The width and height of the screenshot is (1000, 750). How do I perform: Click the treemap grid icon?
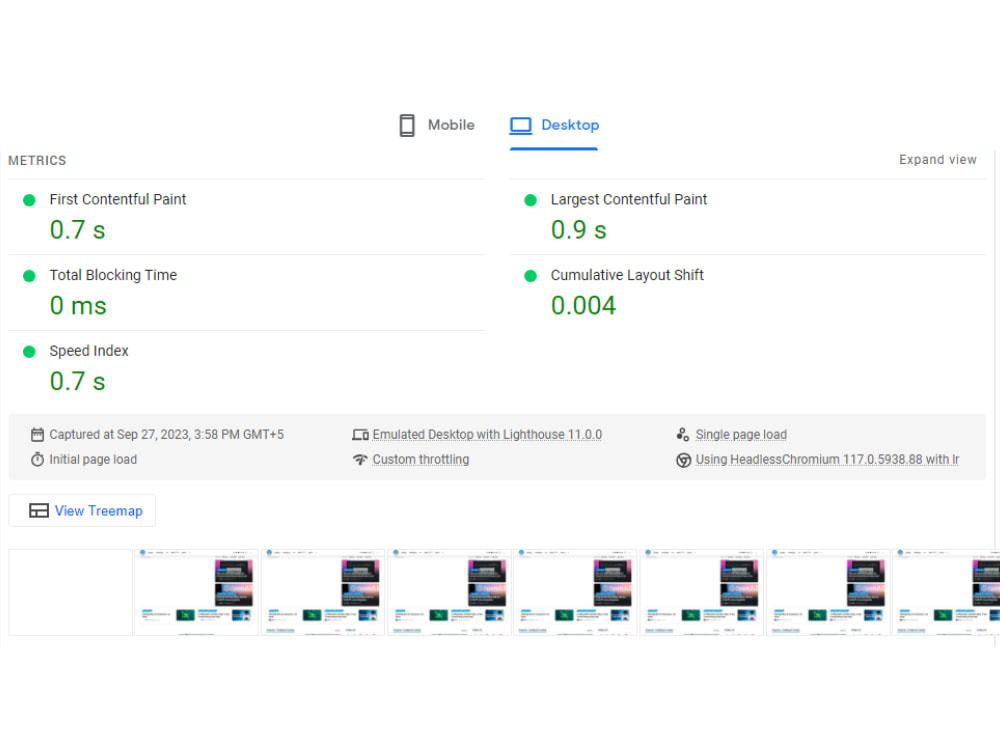pyautogui.click(x=39, y=511)
